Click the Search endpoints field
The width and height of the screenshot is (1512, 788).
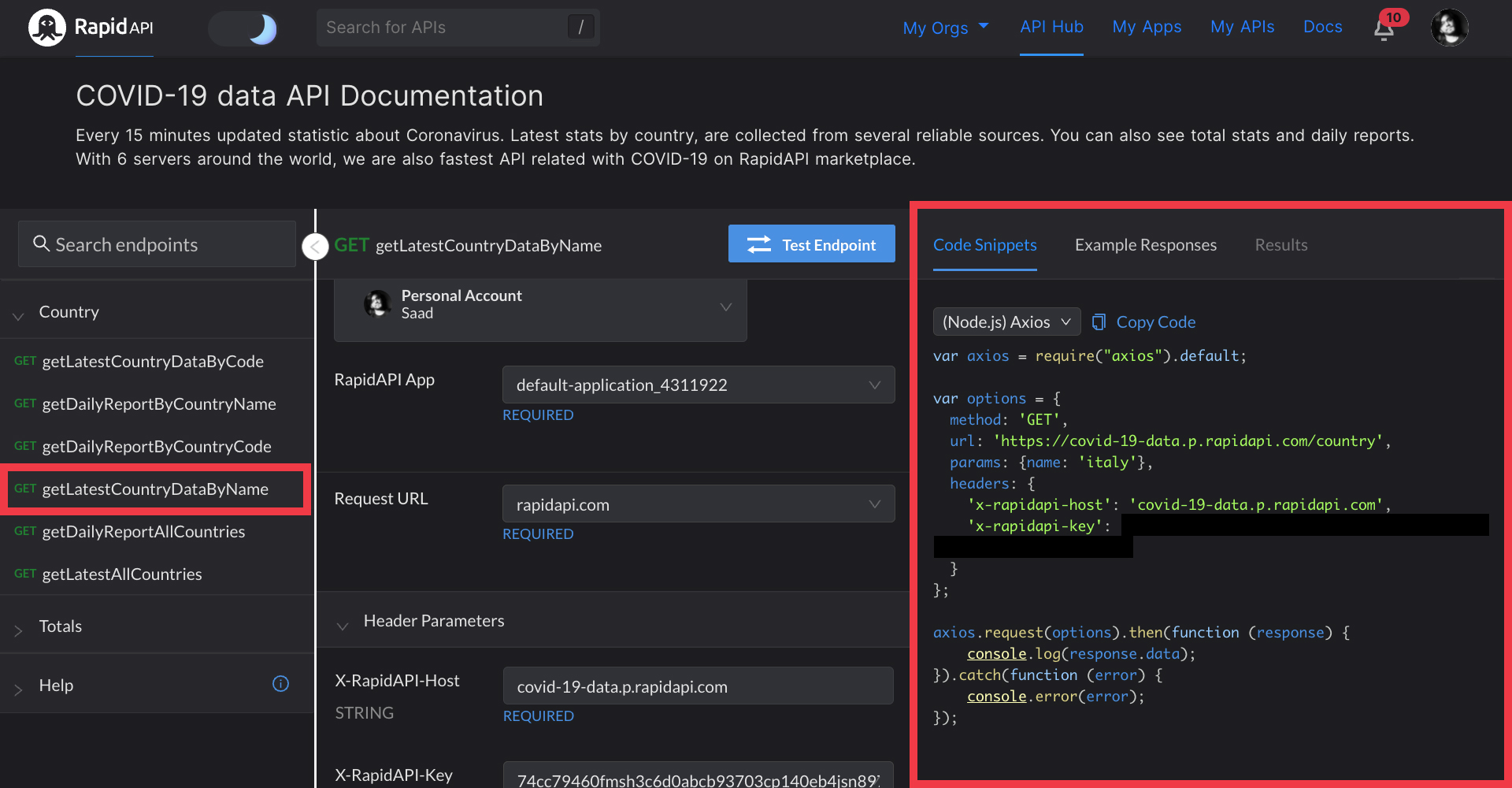tap(157, 244)
